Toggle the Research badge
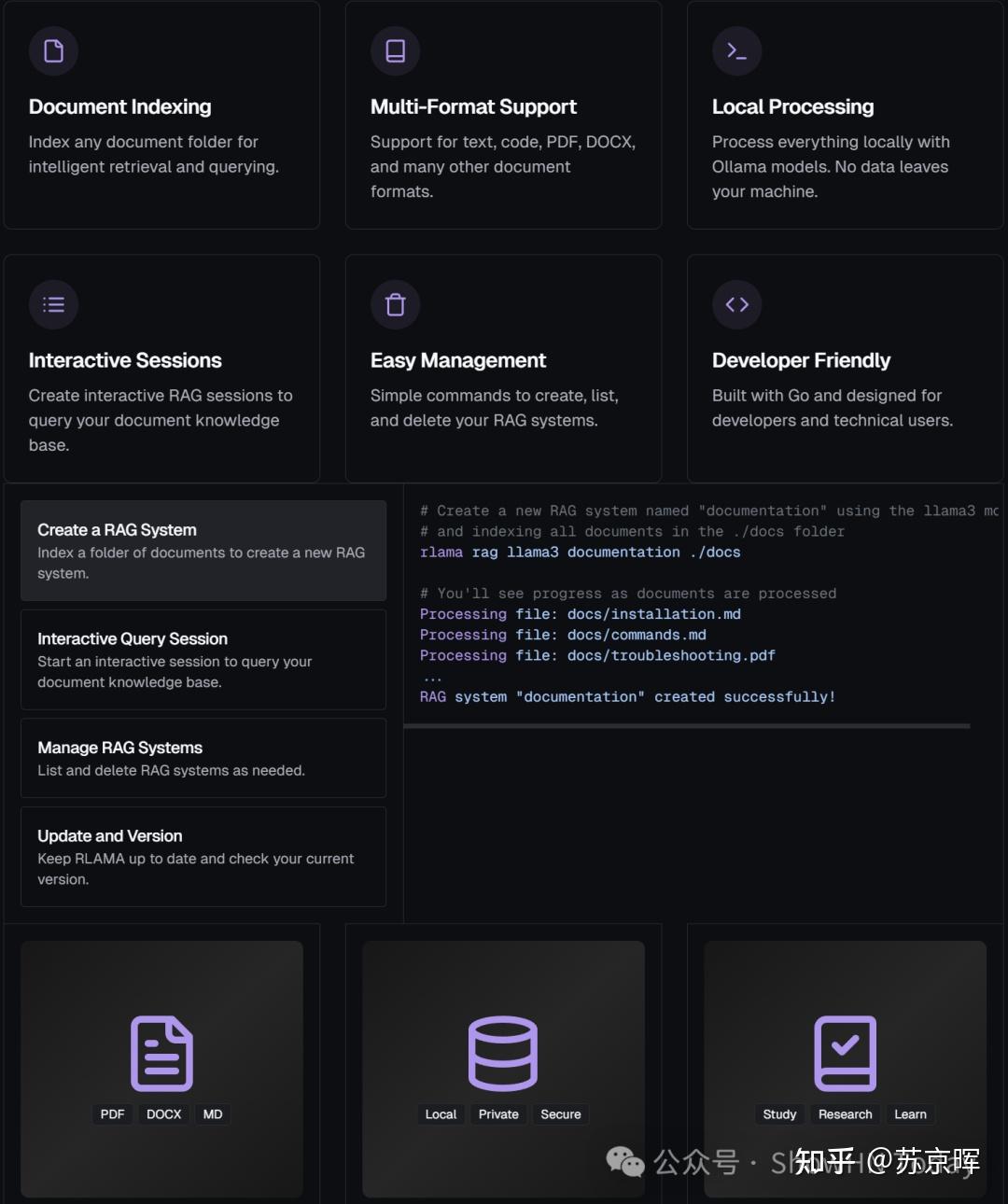 point(845,1113)
